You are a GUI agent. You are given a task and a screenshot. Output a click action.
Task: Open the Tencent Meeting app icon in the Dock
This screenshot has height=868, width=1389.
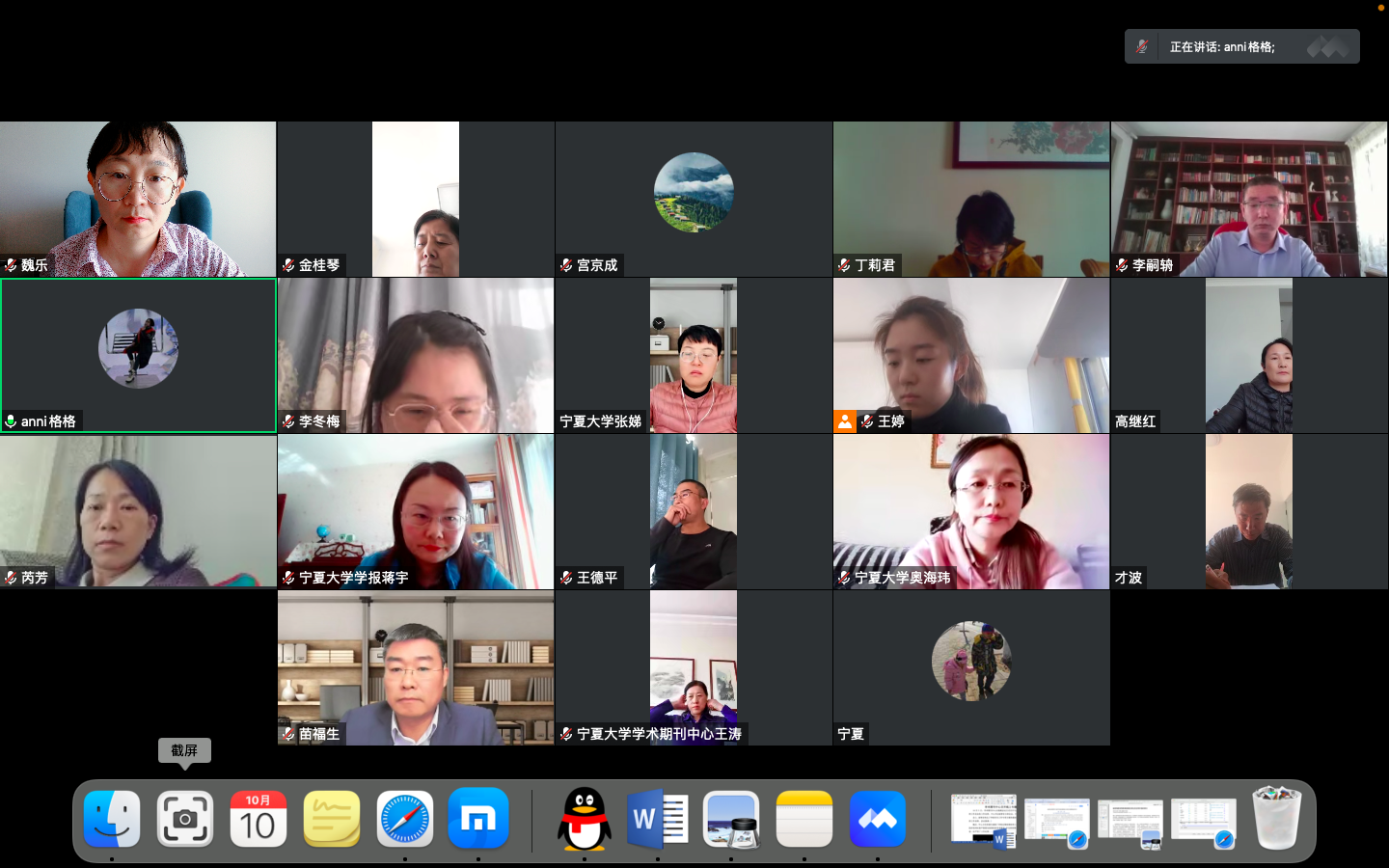pyautogui.click(x=877, y=820)
